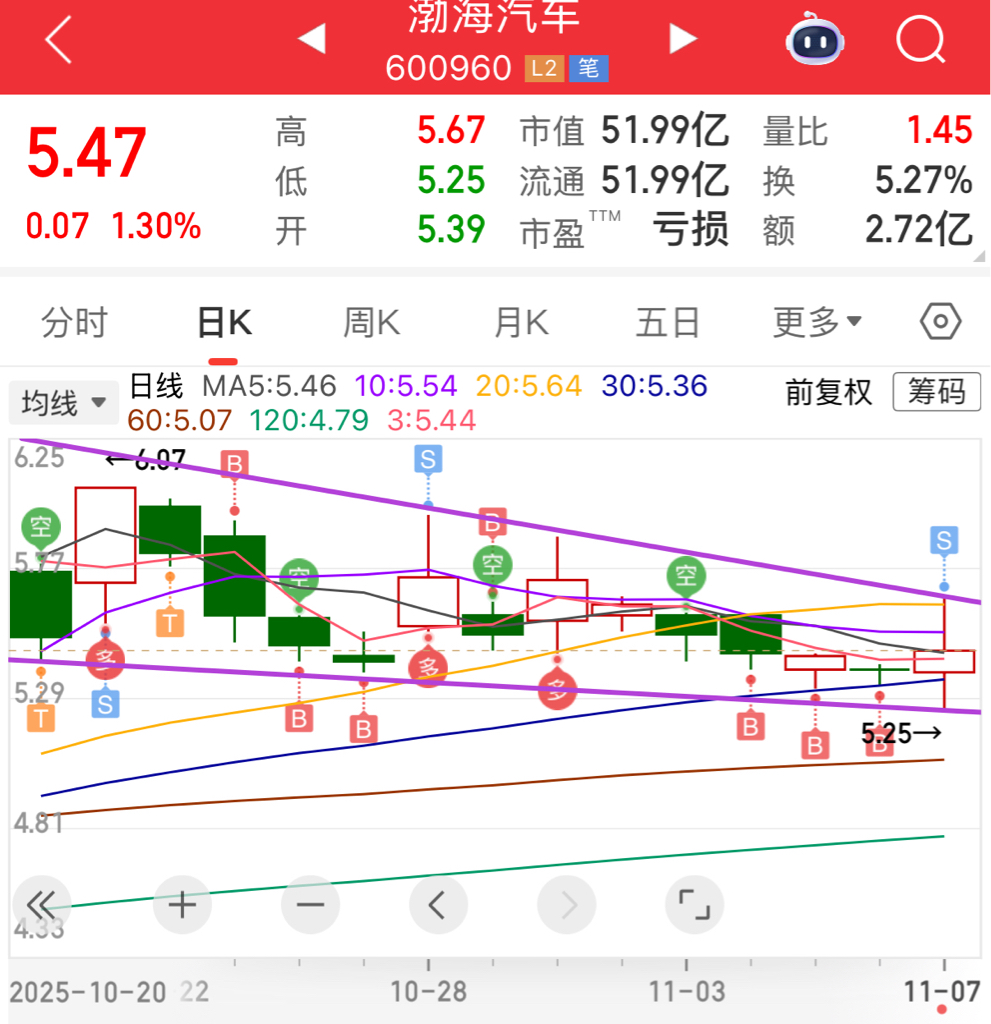Switch to next stock with right triangle

683,39
